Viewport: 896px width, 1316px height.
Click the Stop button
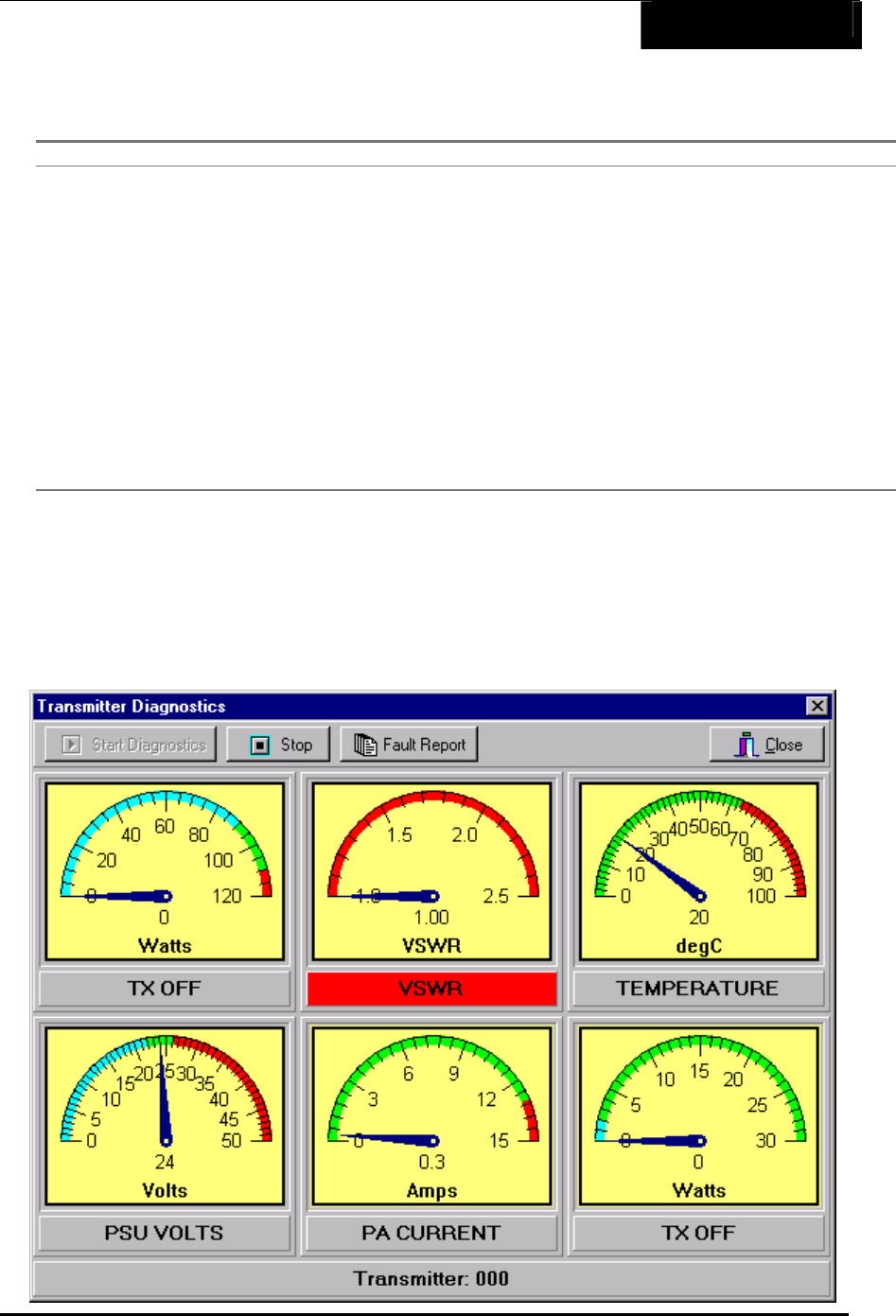278,745
